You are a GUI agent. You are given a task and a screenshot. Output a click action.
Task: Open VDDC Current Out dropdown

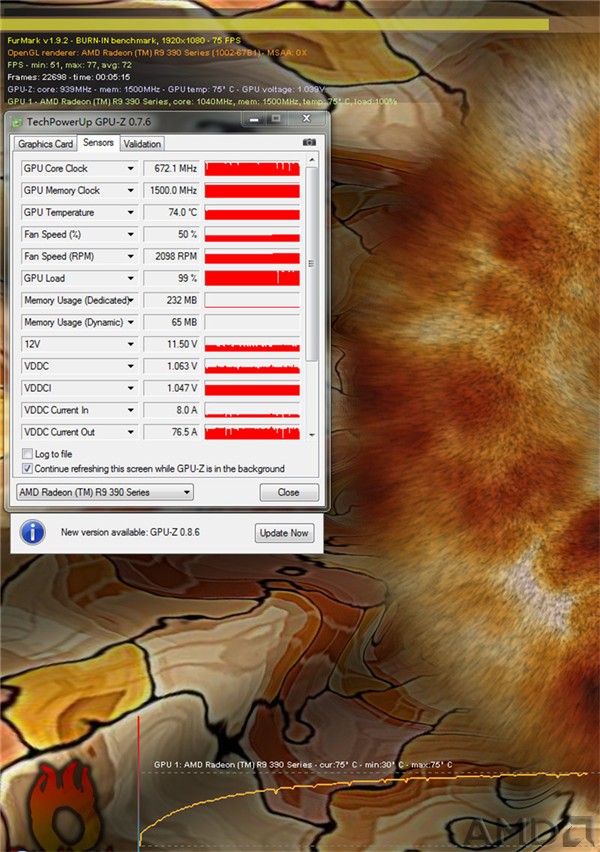point(130,432)
